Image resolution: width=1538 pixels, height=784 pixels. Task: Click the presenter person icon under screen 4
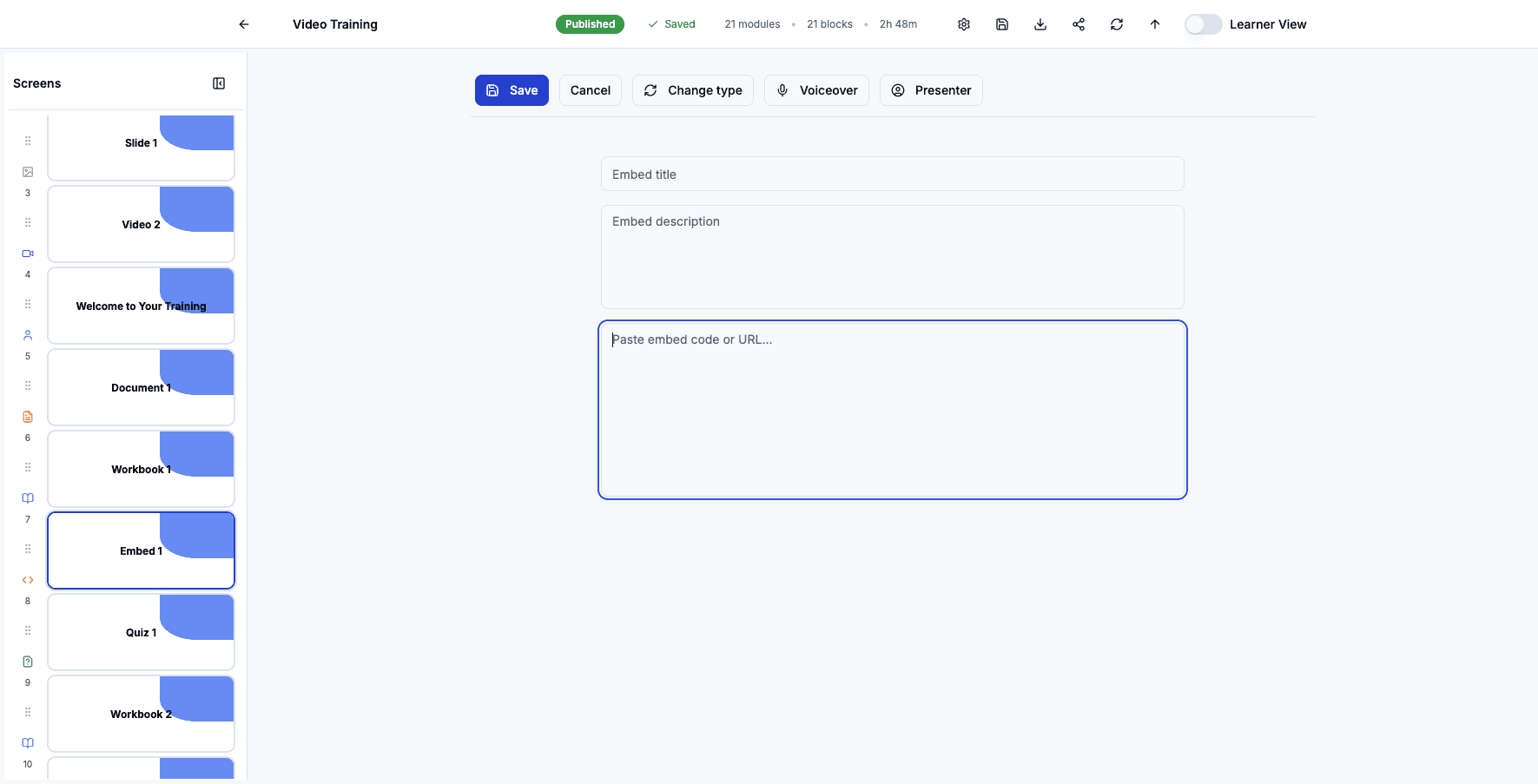coord(27,334)
